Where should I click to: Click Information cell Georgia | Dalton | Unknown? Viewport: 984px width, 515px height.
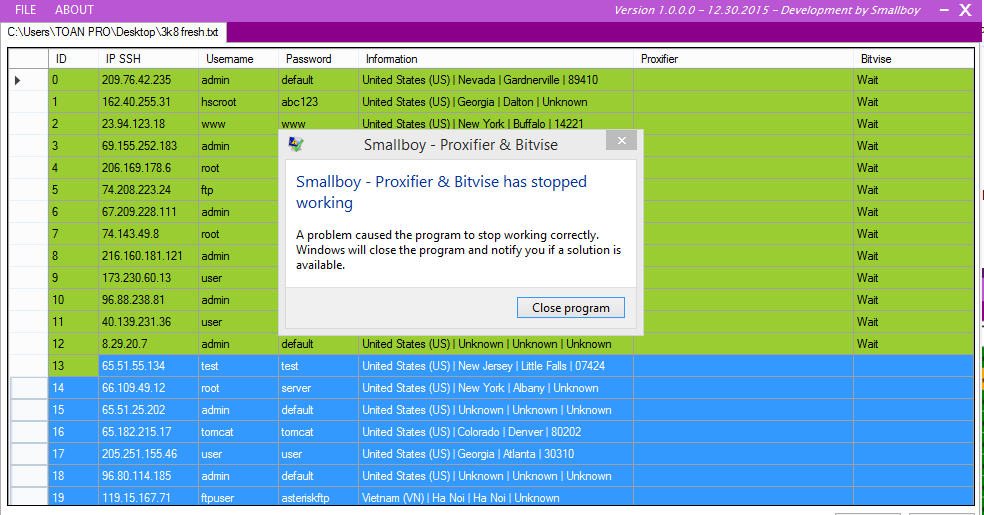(496, 102)
